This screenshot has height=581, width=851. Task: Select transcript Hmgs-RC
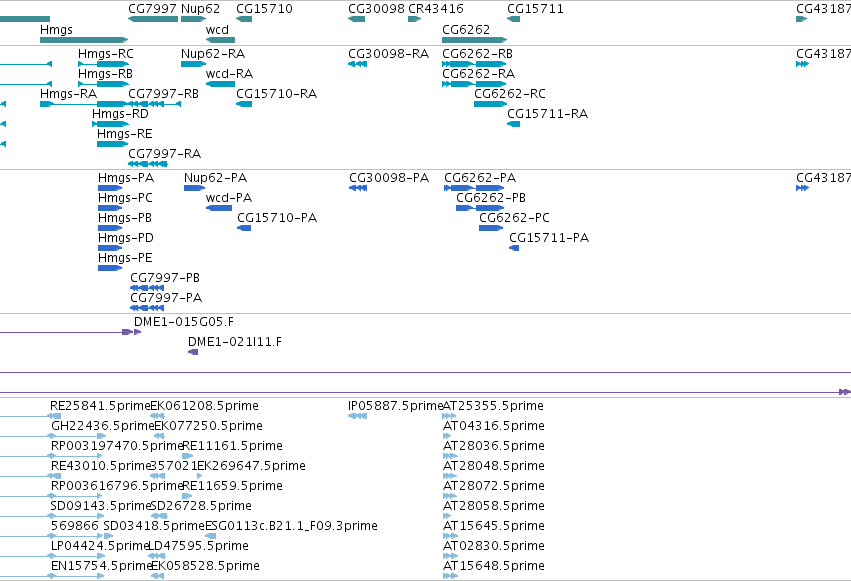coord(103,64)
